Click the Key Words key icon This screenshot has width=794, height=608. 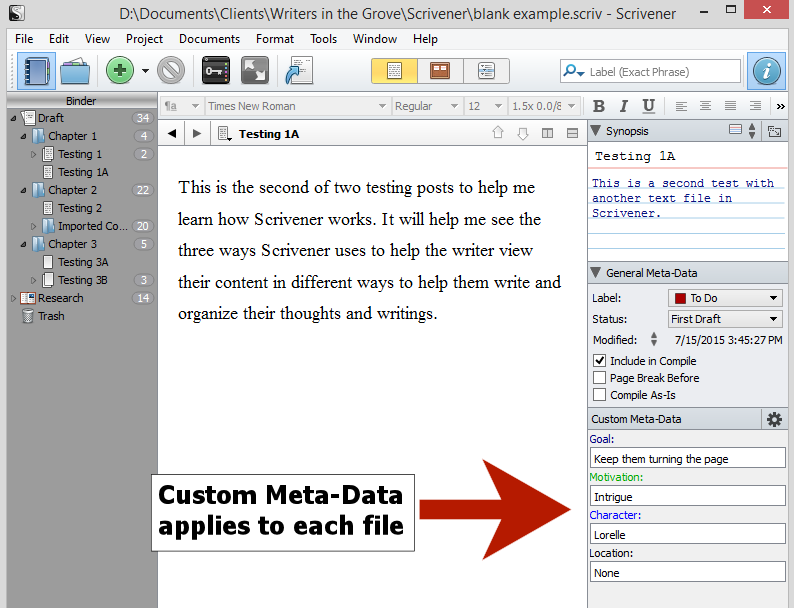point(216,71)
